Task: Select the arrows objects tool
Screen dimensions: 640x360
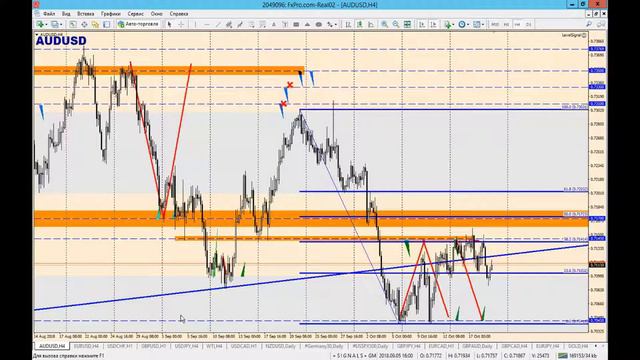Action: point(329,24)
